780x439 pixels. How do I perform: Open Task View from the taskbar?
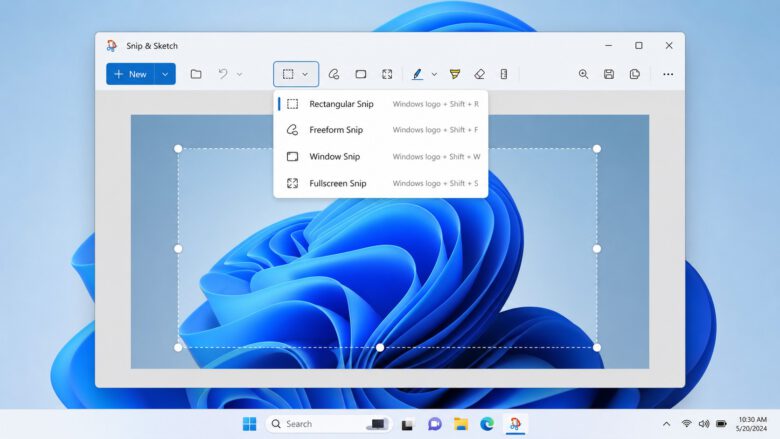408,425
